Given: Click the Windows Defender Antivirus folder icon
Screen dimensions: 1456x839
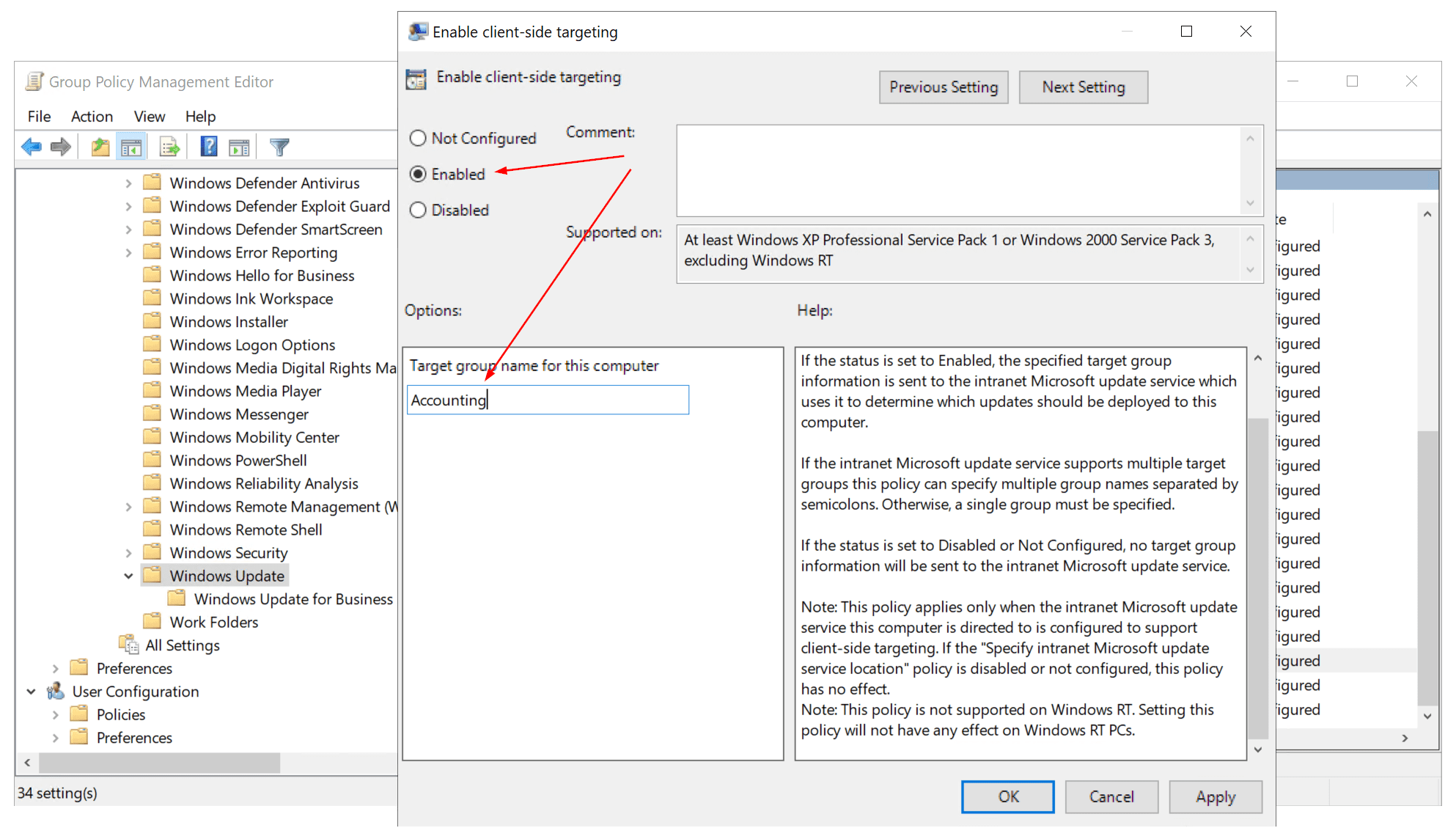Looking at the screenshot, I should pyautogui.click(x=152, y=183).
